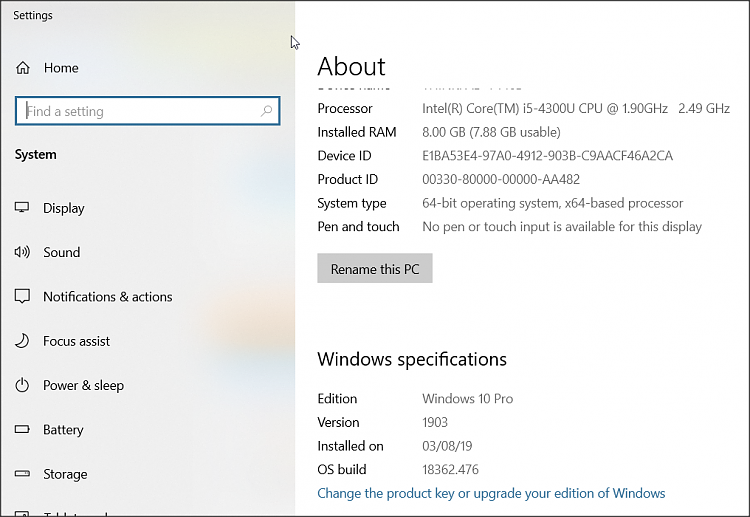750x517 pixels.
Task: Open Focus assist settings label
Action: tap(77, 341)
